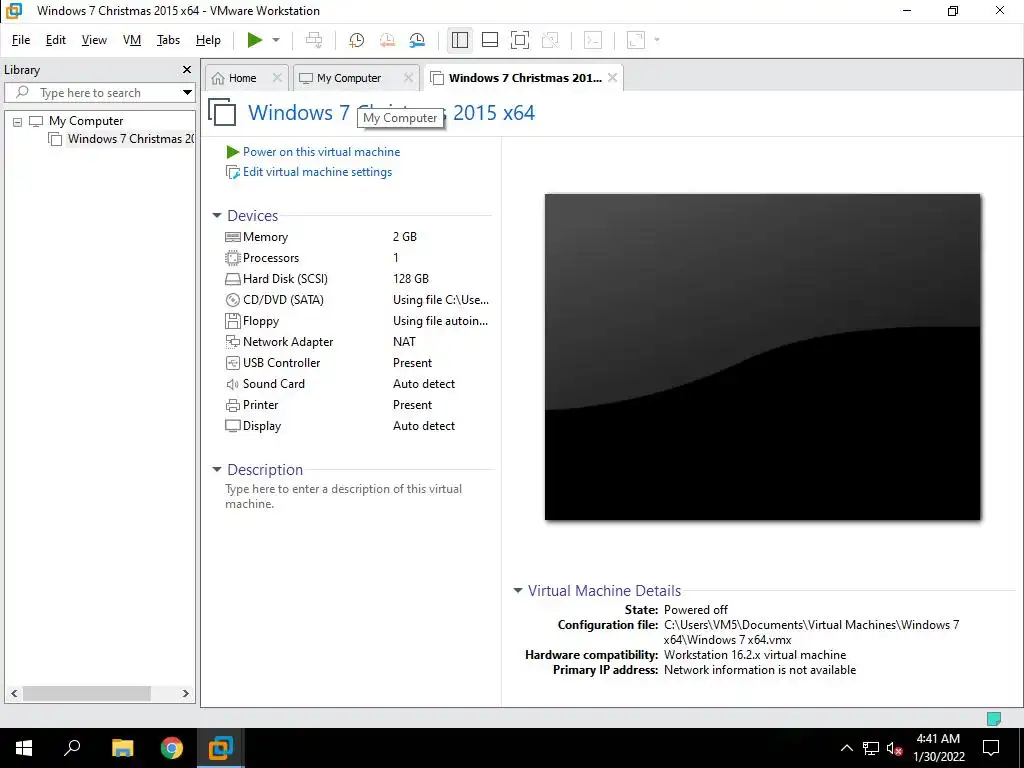Collapse the Virtual Machine Details section

click(518, 590)
